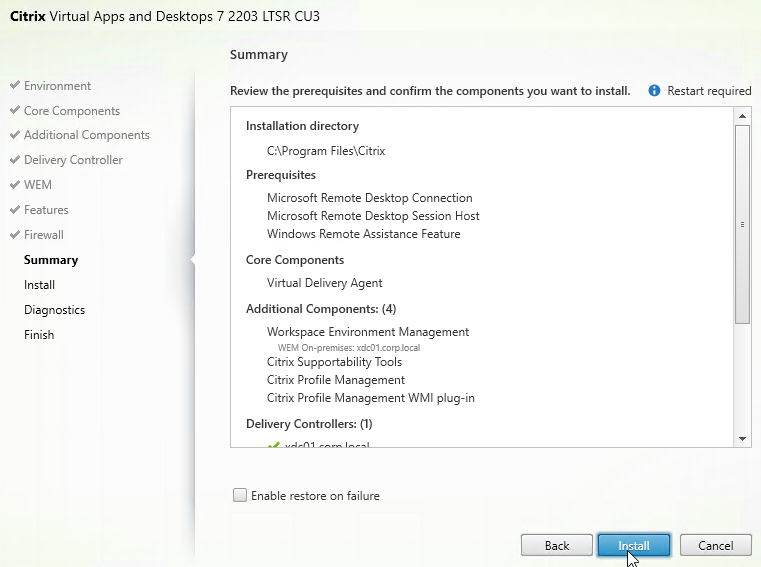Click Microsoft Remote Desktop Connection prerequisite

369,198
